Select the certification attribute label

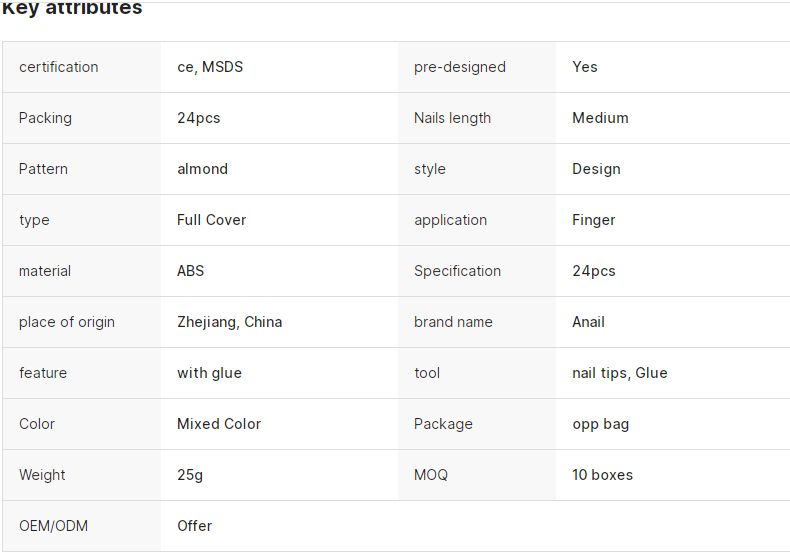(58, 67)
